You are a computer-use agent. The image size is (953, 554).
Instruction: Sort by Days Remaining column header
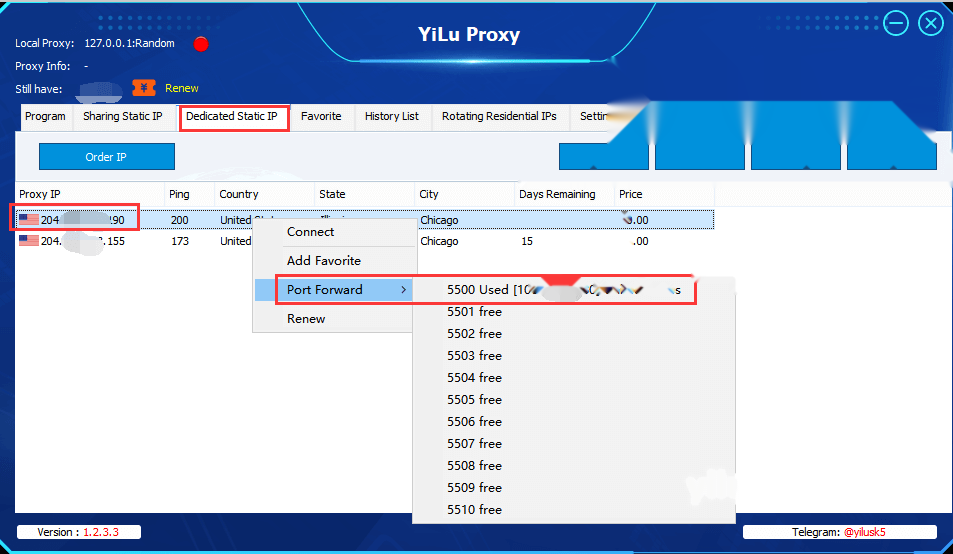(557, 194)
